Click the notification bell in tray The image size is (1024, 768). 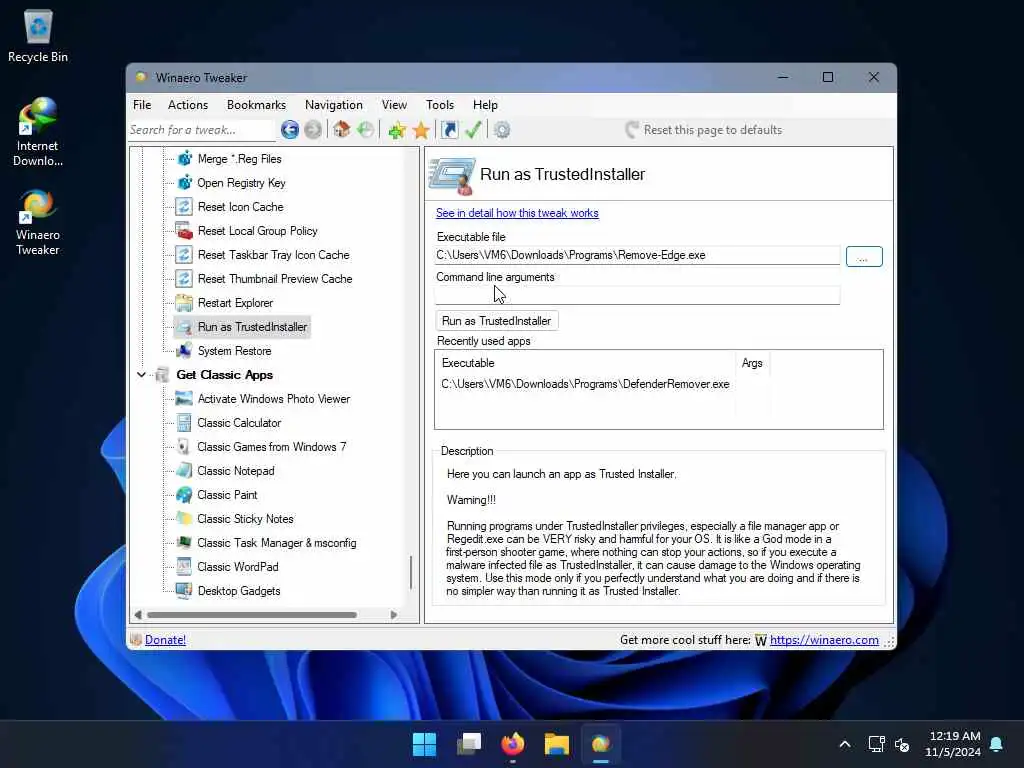[x=997, y=744]
